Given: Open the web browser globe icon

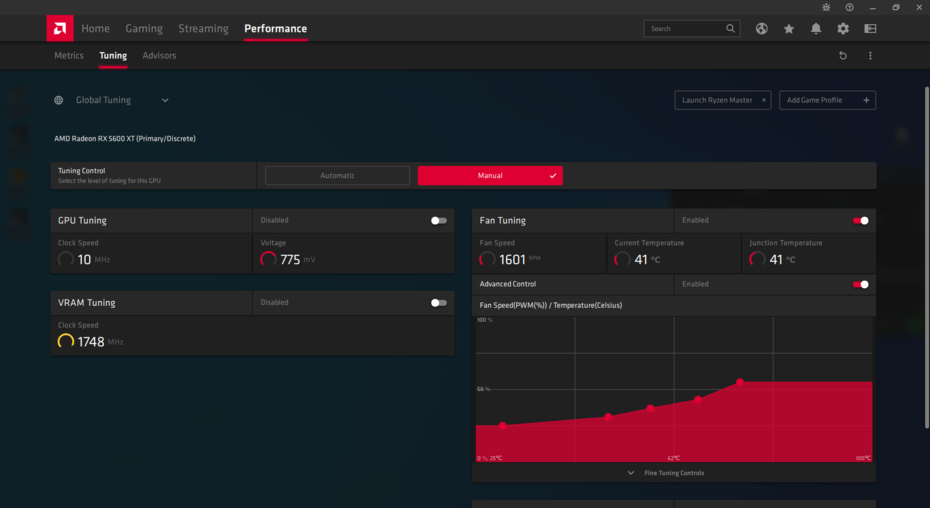Looking at the screenshot, I should click(x=762, y=29).
